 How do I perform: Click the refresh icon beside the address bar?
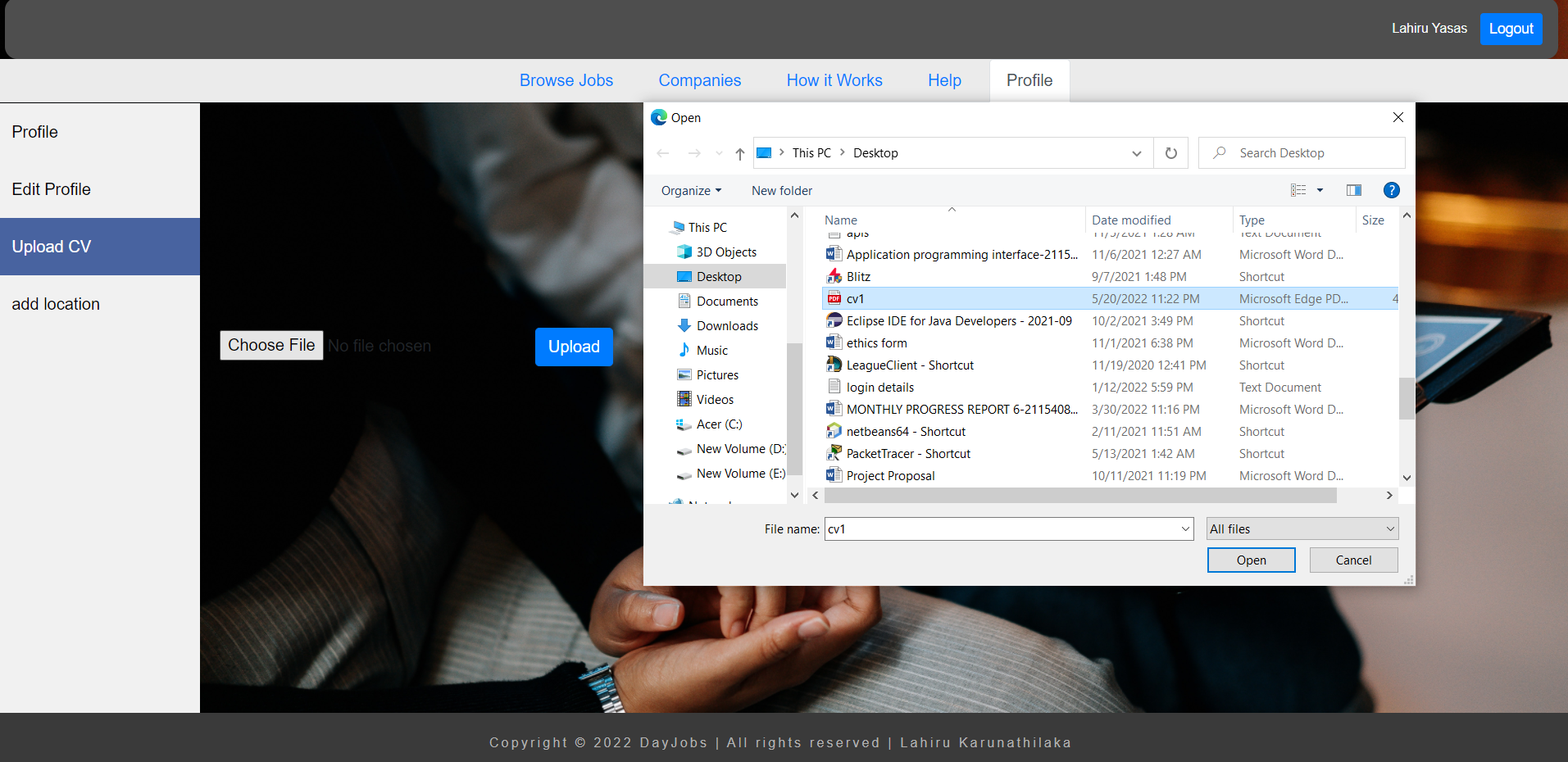tap(1170, 153)
